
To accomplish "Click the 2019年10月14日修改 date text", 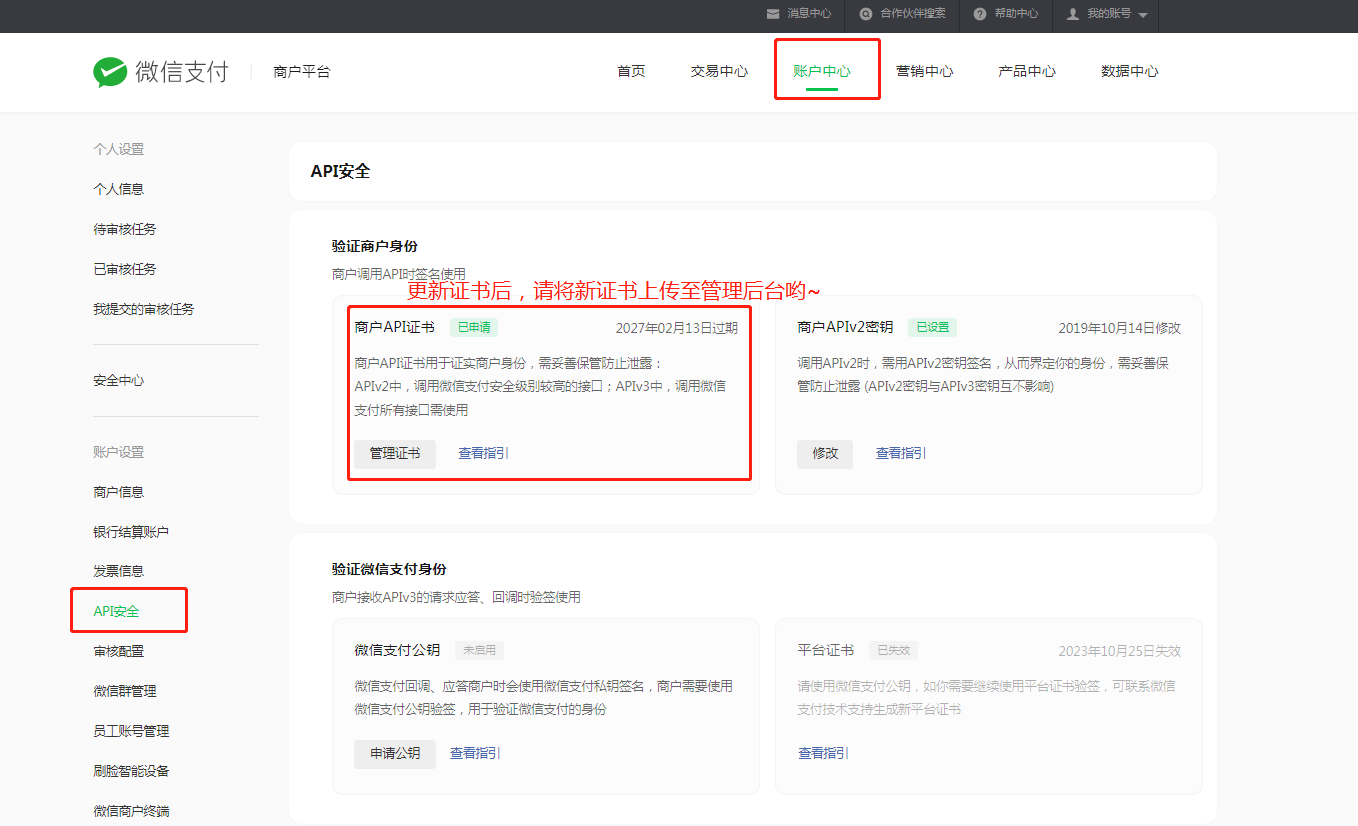I will [x=1120, y=328].
